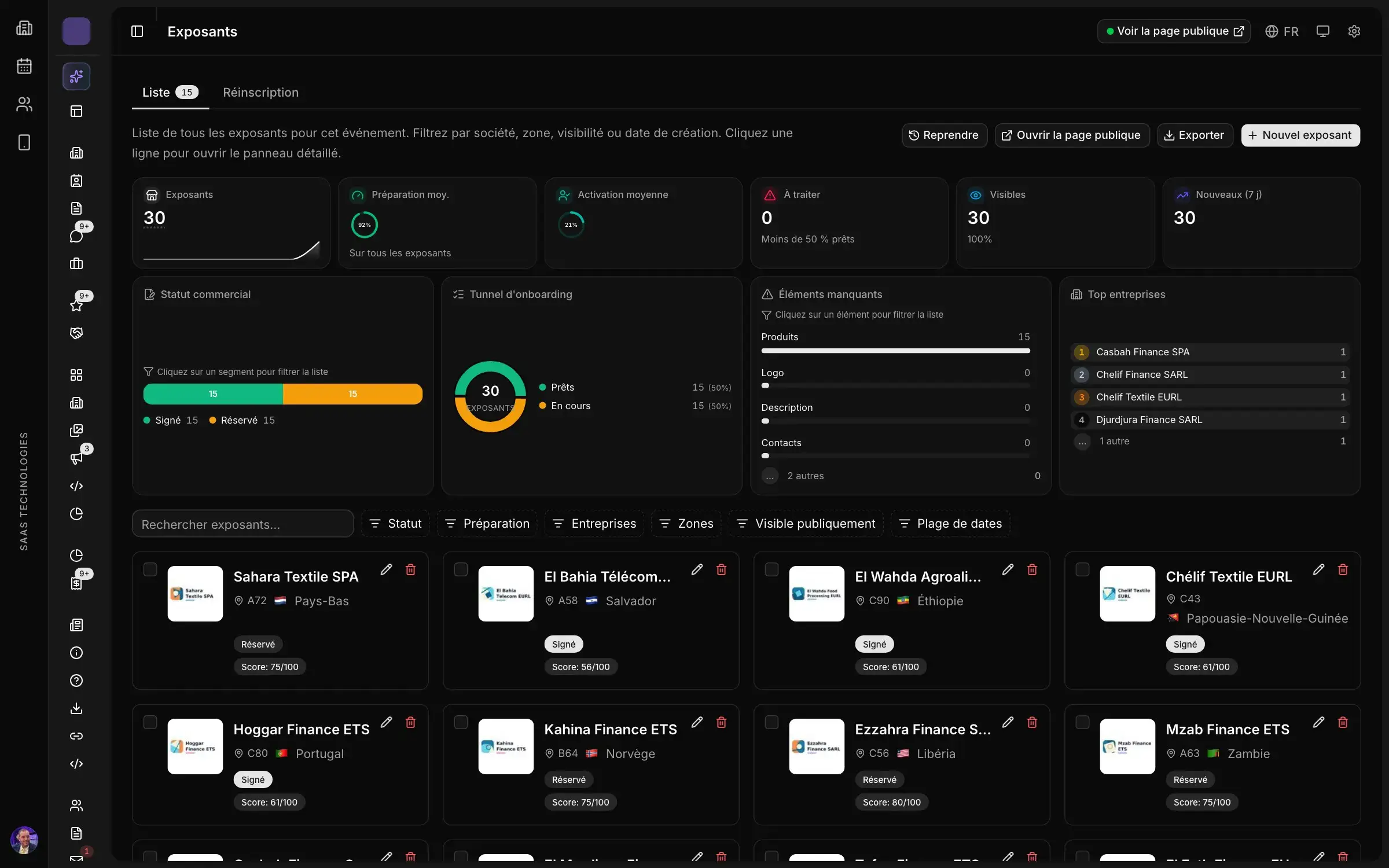This screenshot has width=1389, height=868.
Task: Tick the checkbox on Sahara Textile SPA card
Action: [150, 569]
